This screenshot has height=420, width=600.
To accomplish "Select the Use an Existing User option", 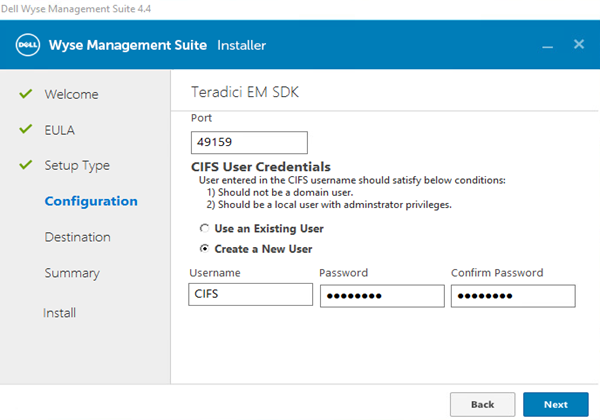I will (x=204, y=229).
